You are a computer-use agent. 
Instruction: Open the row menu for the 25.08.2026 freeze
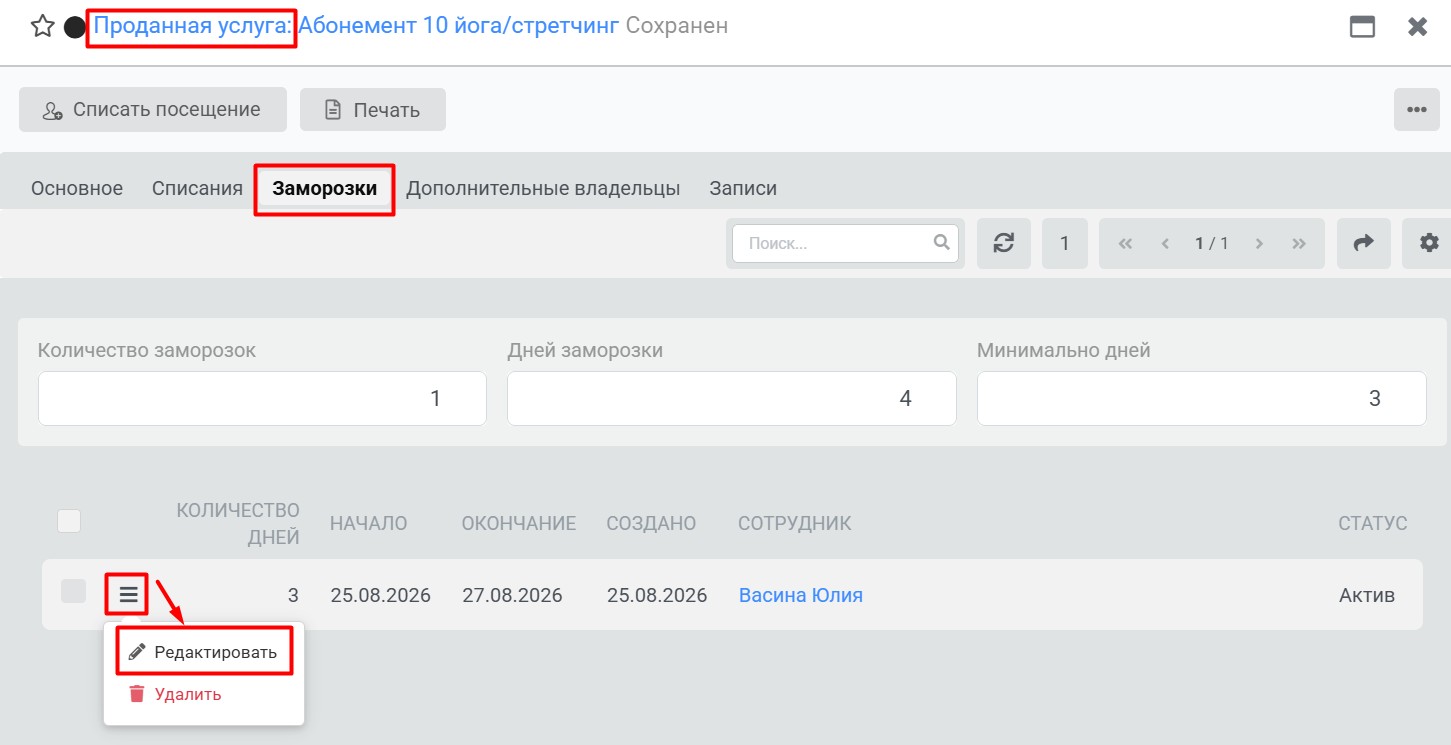(128, 595)
